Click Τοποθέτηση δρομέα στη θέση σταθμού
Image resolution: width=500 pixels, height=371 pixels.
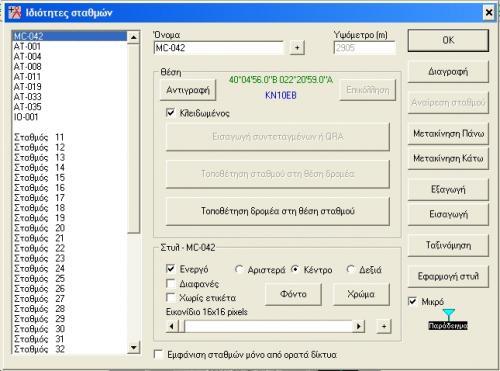(278, 211)
